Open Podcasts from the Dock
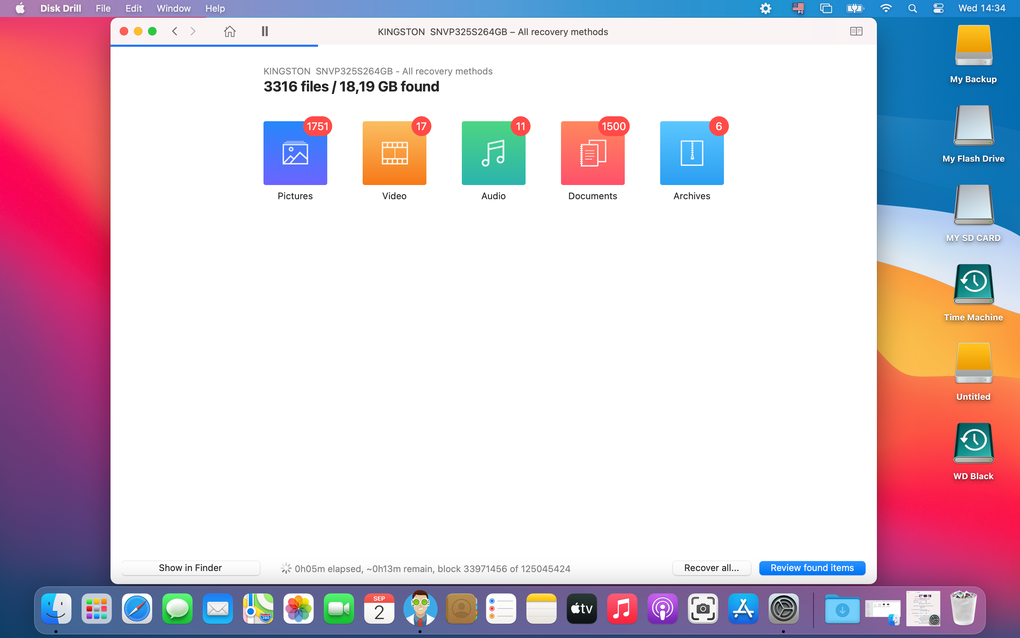The image size is (1020, 638). pyautogui.click(x=662, y=609)
